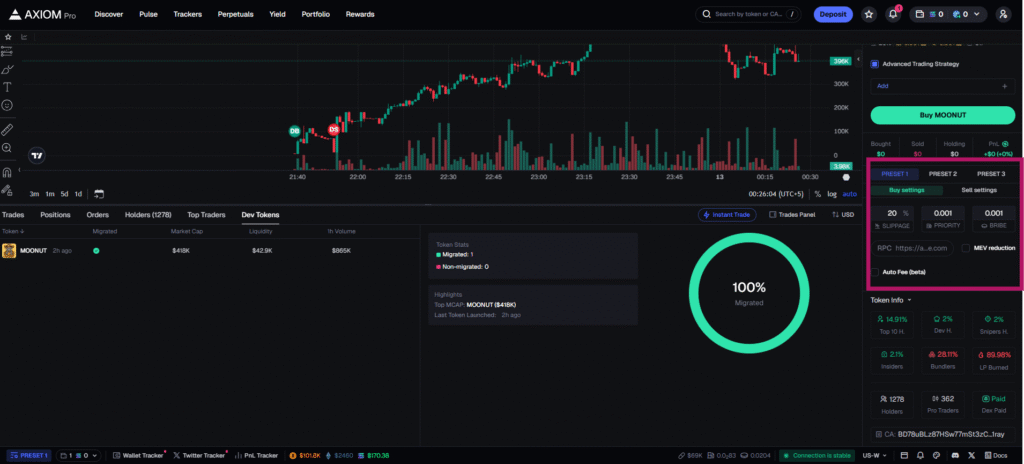1024x464 pixels.
Task: Open the indicators icon beside chart star
Action: (x=24, y=37)
